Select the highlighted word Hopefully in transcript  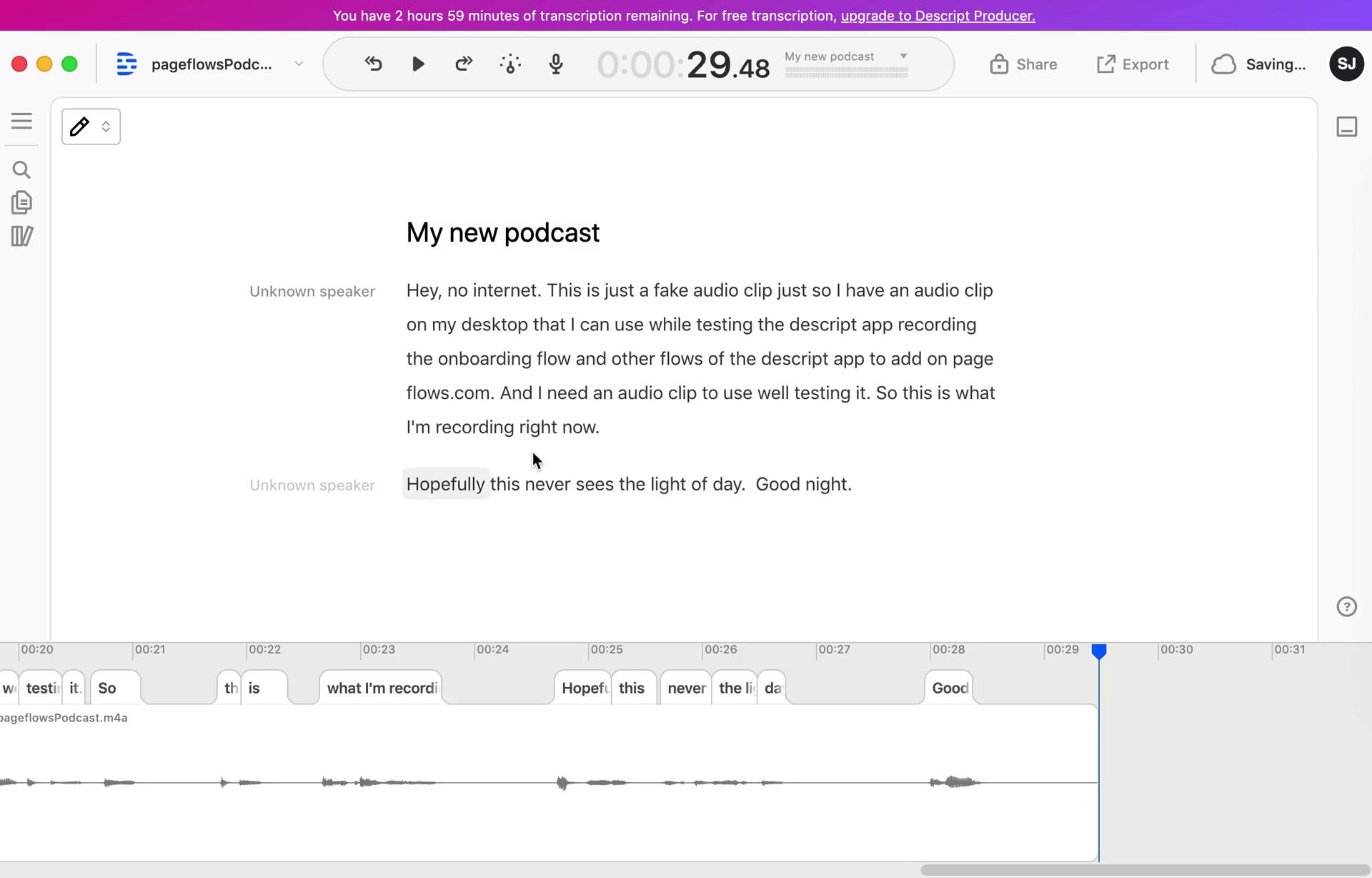pyautogui.click(x=446, y=484)
